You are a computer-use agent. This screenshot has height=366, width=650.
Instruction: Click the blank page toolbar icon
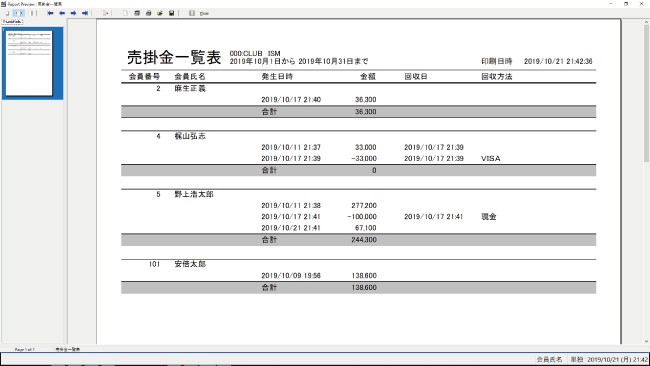[125, 13]
